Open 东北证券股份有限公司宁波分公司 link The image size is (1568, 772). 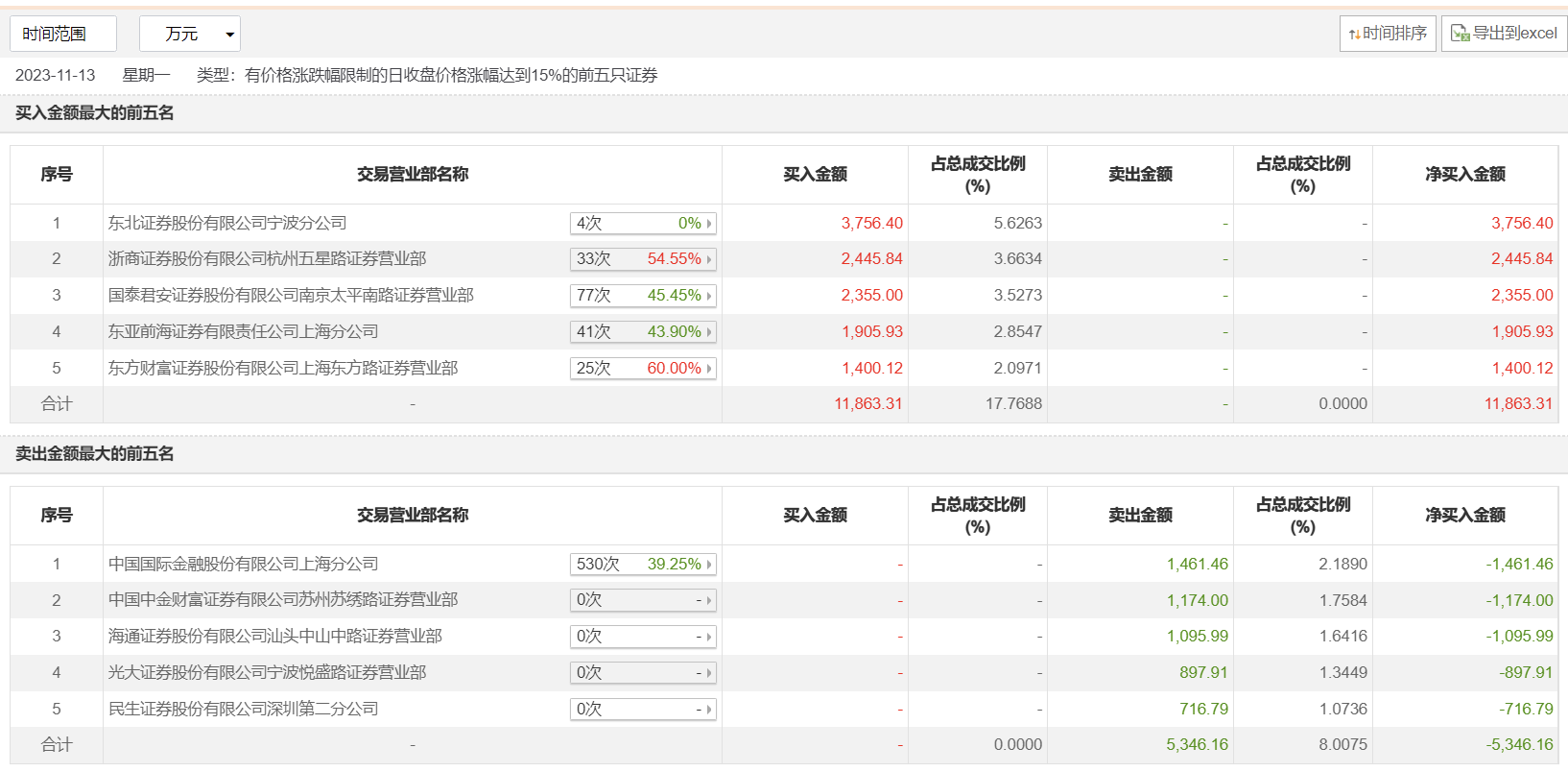click(227, 223)
